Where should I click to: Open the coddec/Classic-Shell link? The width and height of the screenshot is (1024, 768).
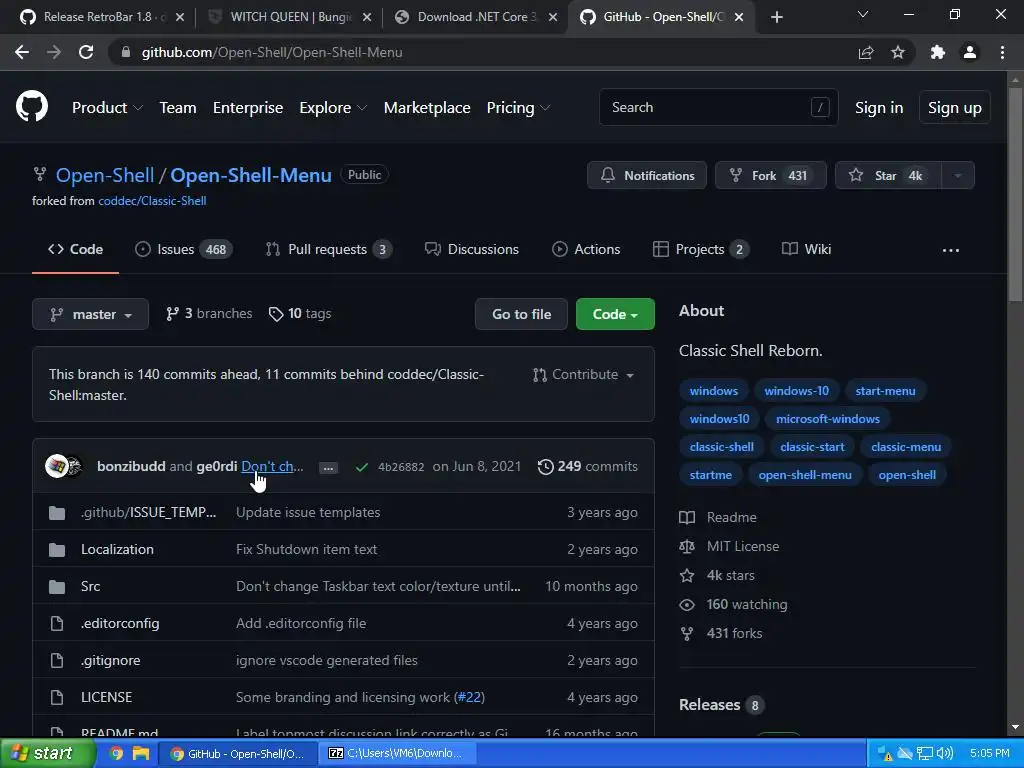click(x=152, y=201)
